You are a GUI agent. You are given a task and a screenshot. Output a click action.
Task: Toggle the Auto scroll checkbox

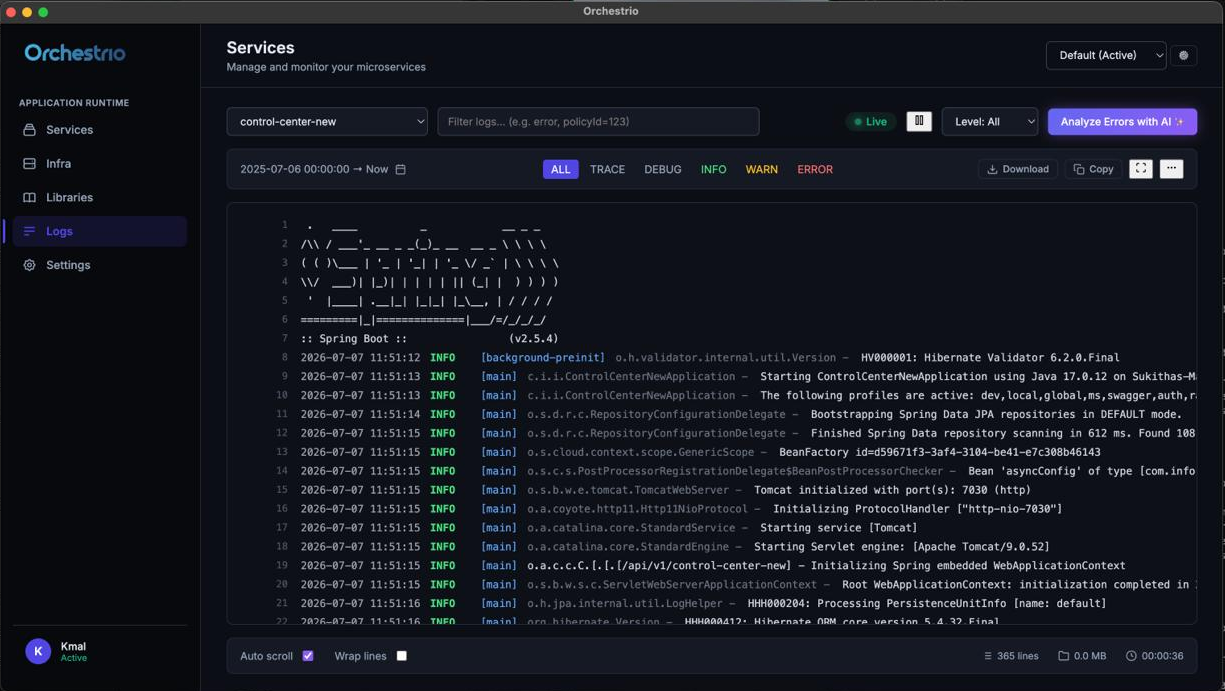[308, 656]
